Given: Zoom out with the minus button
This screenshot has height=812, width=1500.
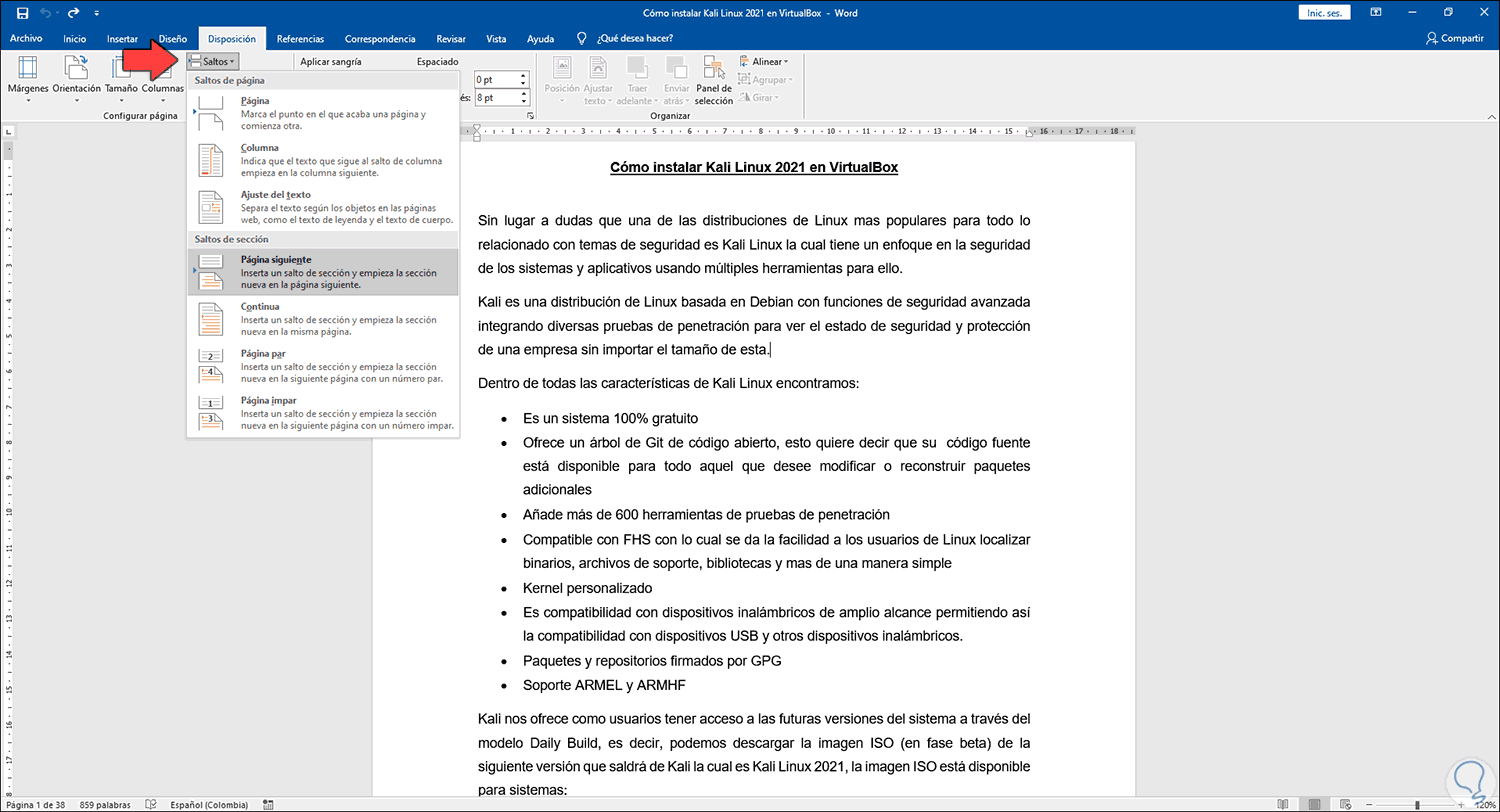Looking at the screenshot, I should [x=1367, y=804].
